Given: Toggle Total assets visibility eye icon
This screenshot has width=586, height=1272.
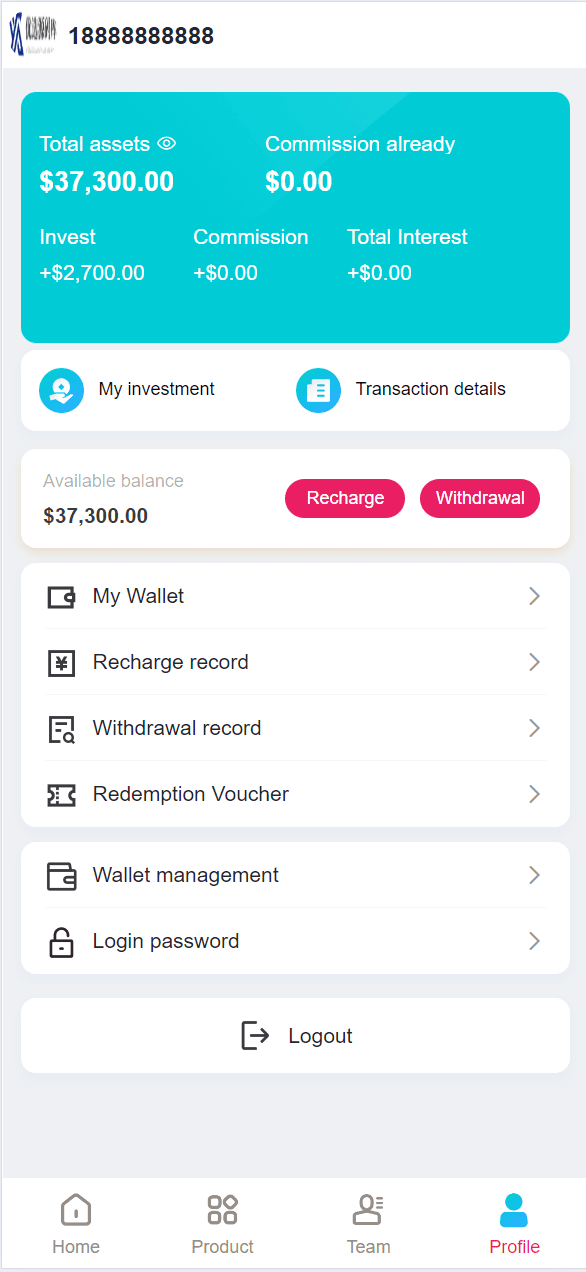Looking at the screenshot, I should click(167, 144).
